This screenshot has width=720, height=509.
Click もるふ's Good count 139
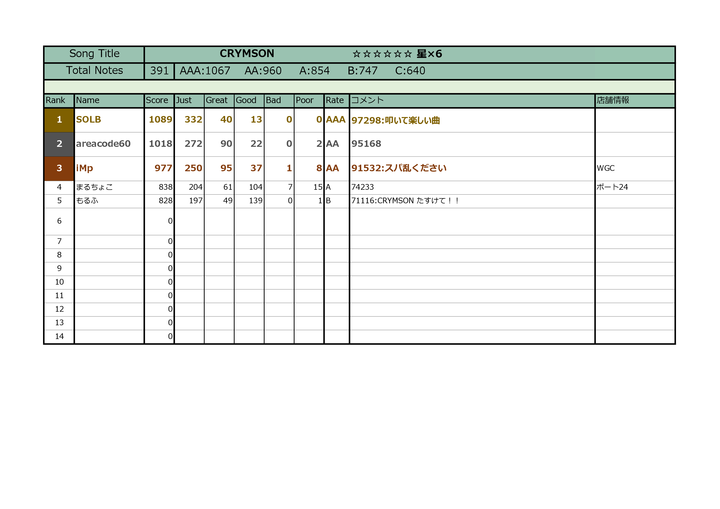[255, 201]
